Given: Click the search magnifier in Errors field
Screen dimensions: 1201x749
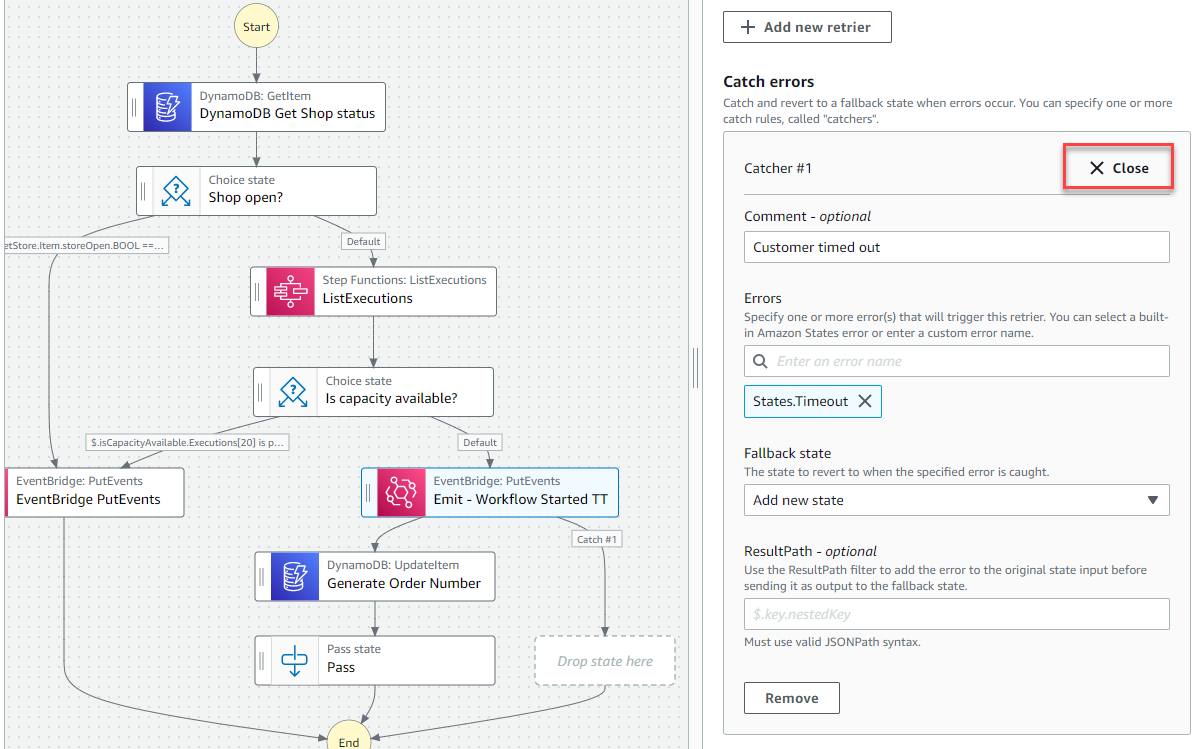Looking at the screenshot, I should pos(760,361).
